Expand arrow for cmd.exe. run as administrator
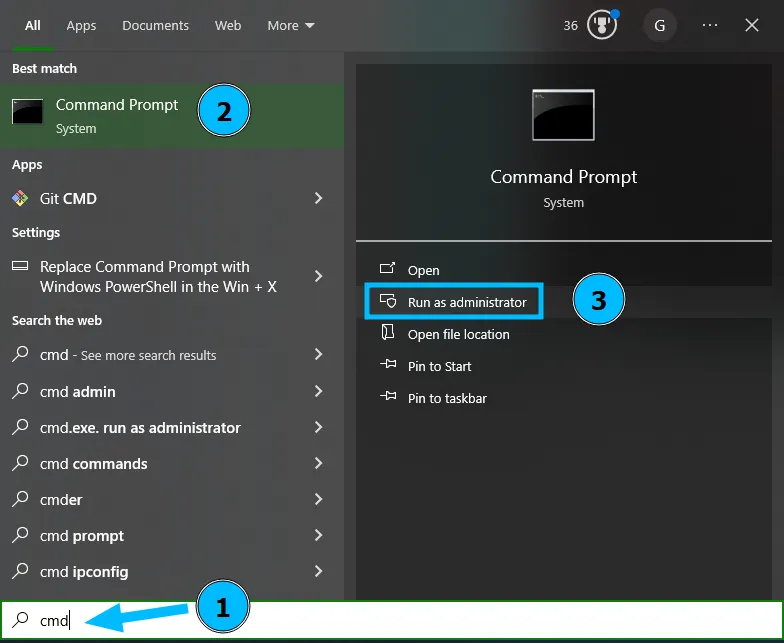Image resolution: width=784 pixels, height=643 pixels. 318,427
